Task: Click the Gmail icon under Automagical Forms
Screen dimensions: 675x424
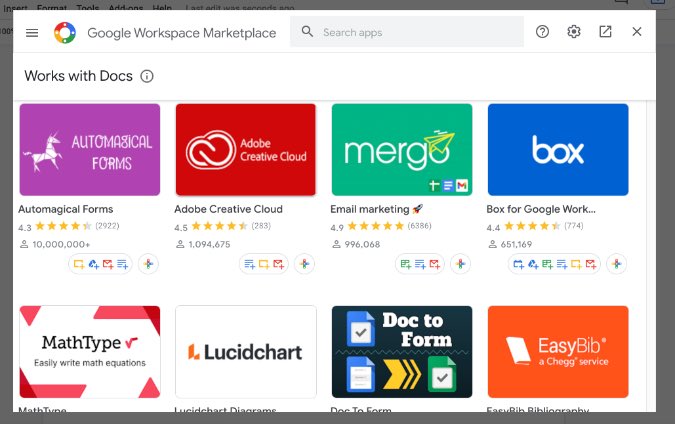Action: pos(108,264)
